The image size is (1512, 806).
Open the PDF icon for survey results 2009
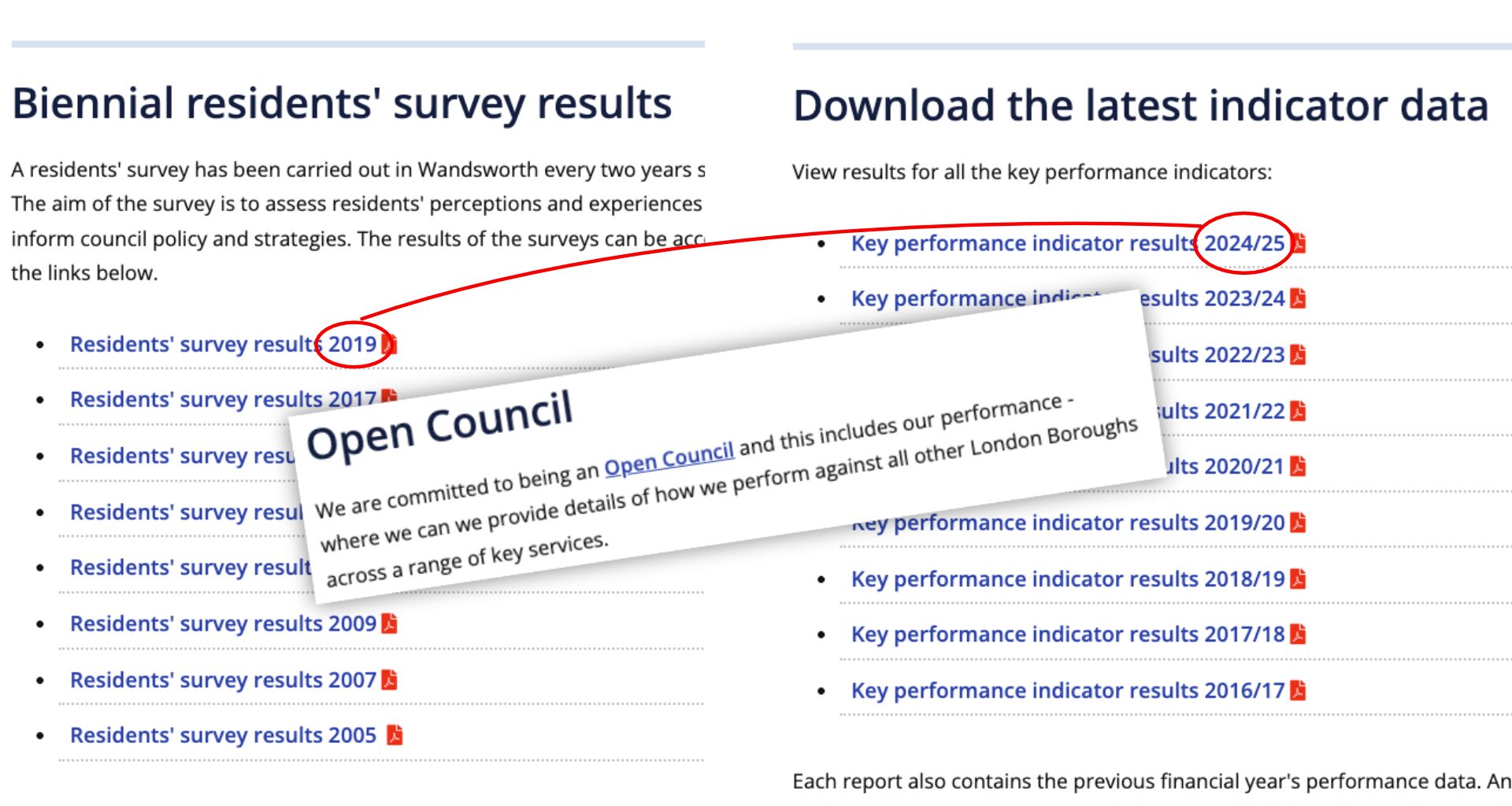tap(390, 623)
